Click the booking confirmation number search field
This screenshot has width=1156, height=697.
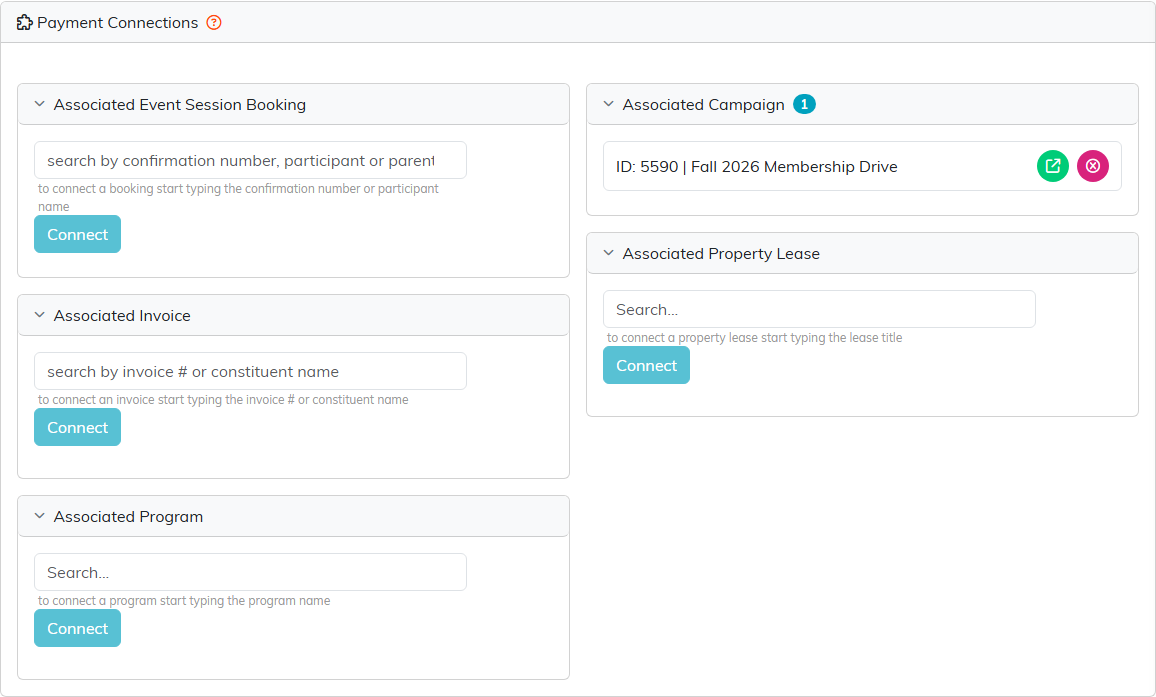251,160
